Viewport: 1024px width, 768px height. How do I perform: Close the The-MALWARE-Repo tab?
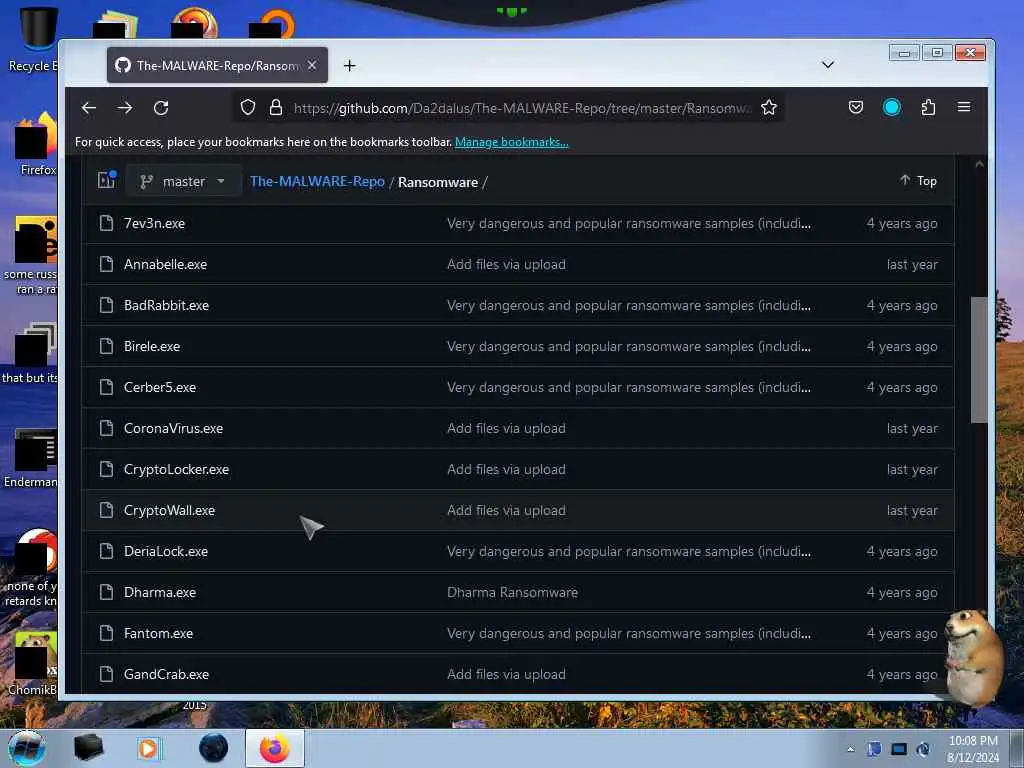point(312,65)
